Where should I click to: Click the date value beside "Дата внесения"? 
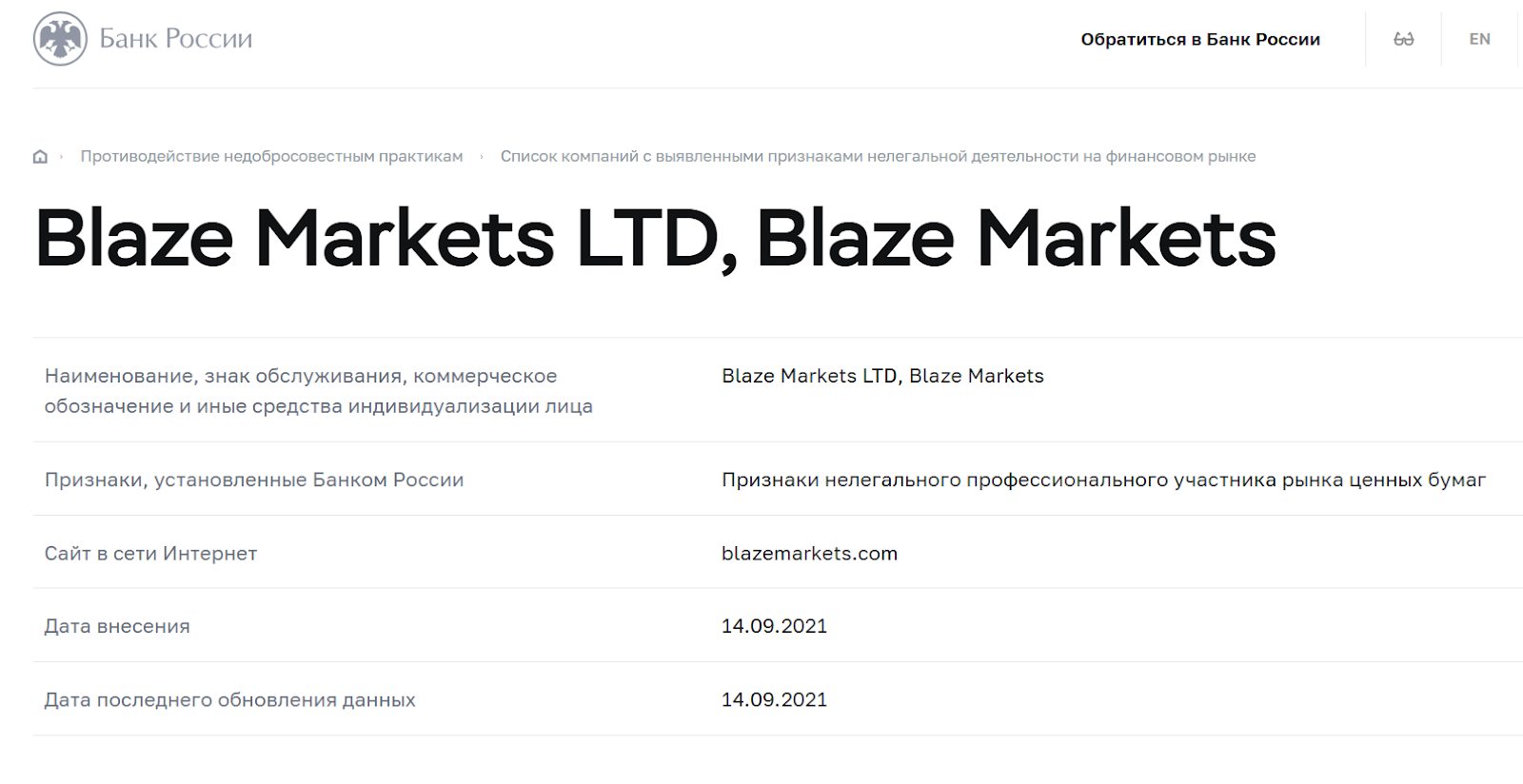774,626
